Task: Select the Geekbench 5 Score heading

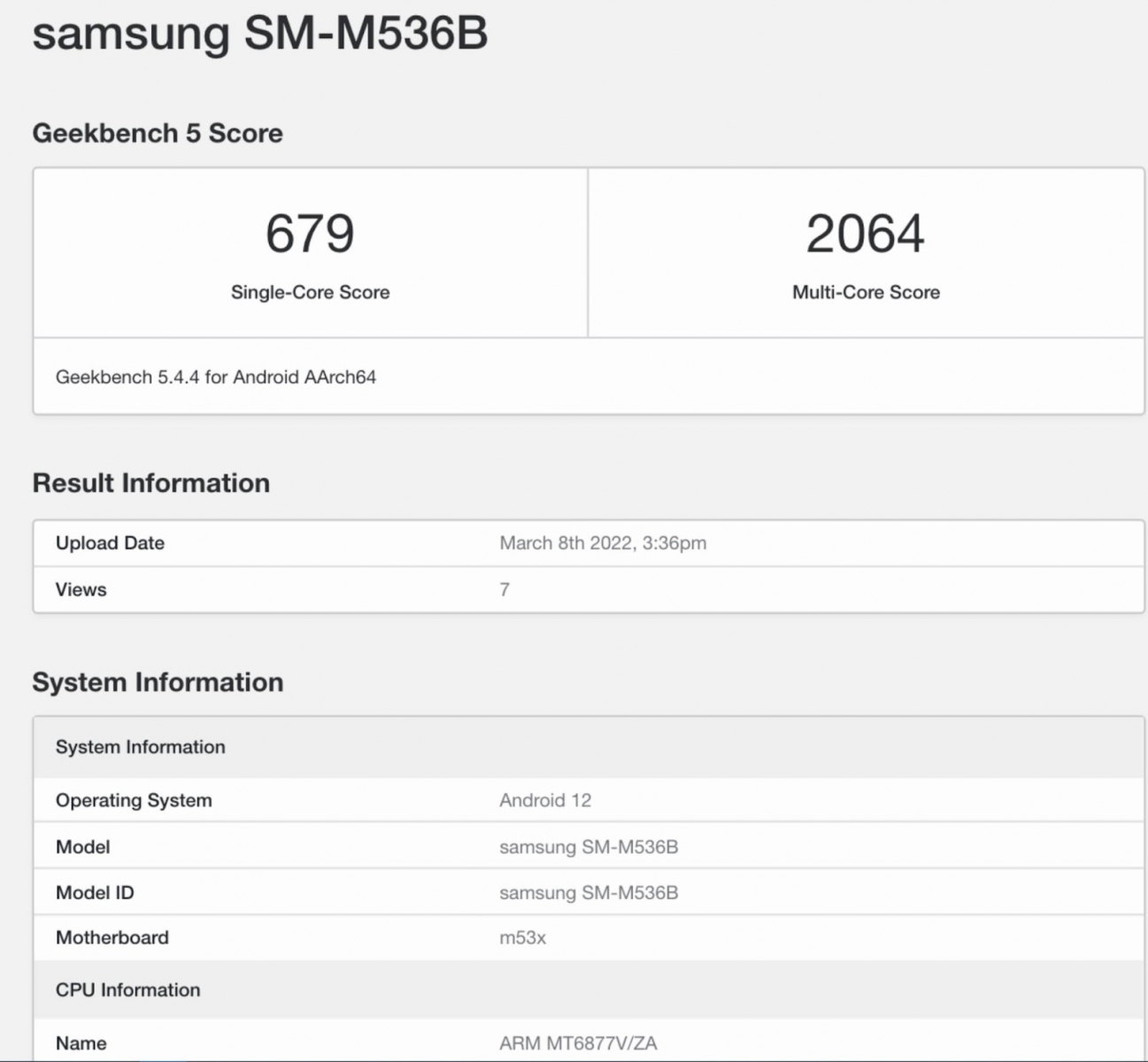Action: point(158,133)
